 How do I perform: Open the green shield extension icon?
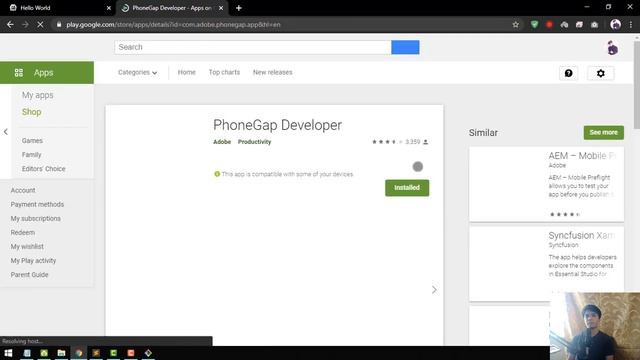(534, 24)
